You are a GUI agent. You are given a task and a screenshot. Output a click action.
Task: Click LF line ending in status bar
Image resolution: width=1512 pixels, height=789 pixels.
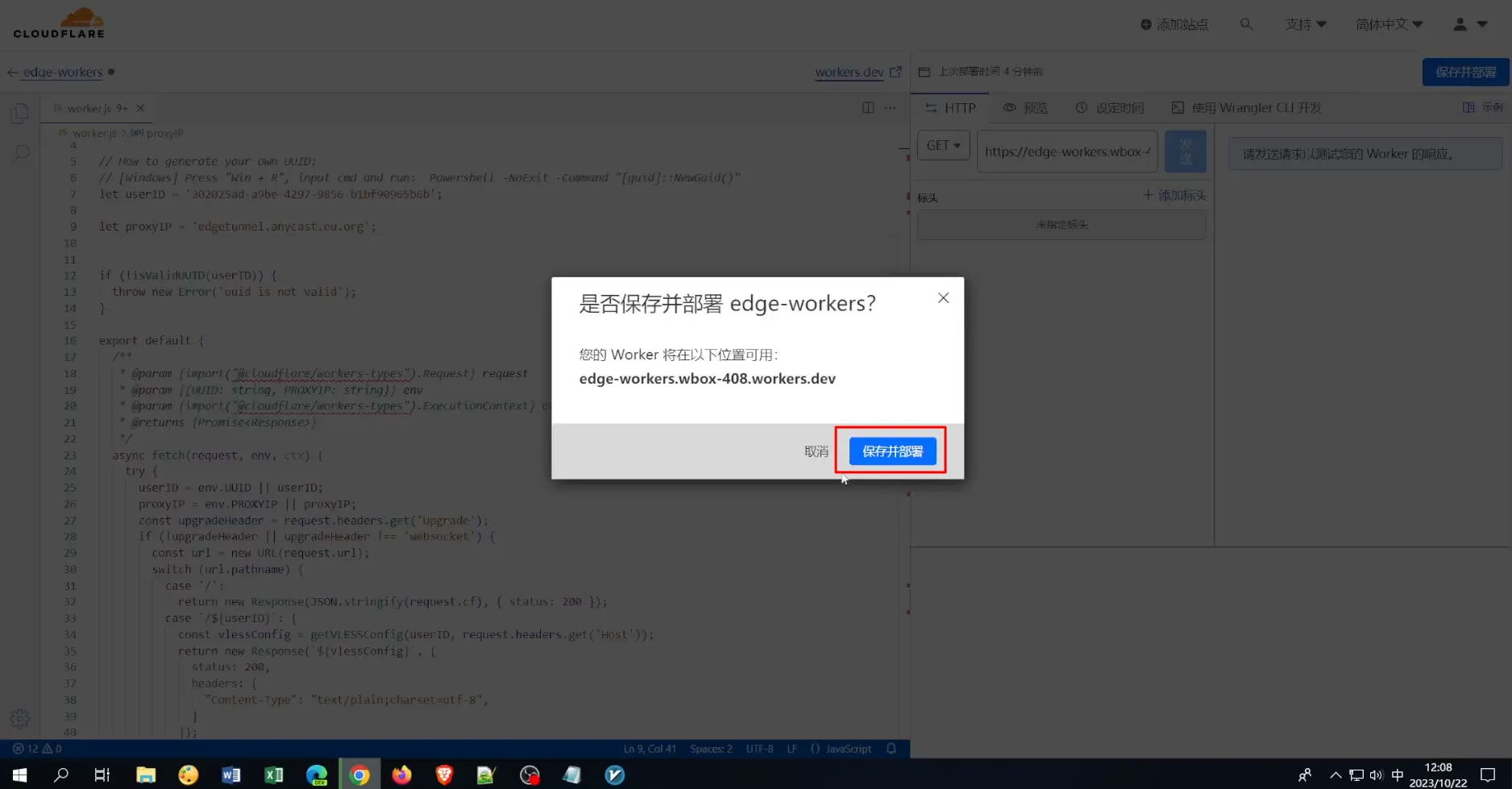[792, 749]
